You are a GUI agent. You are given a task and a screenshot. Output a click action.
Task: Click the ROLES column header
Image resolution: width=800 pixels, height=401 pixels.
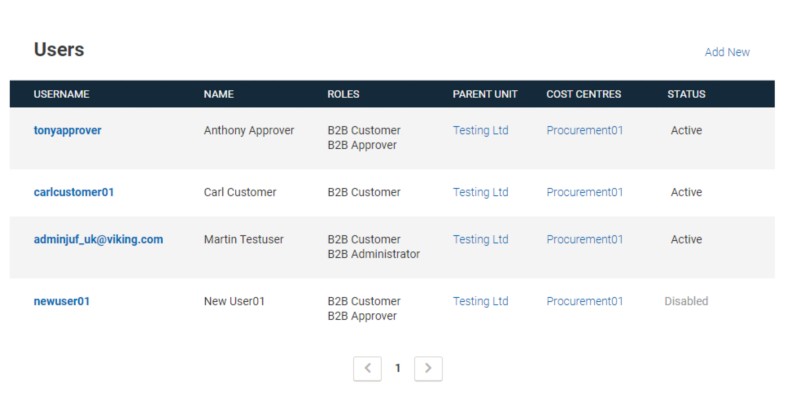click(x=343, y=94)
